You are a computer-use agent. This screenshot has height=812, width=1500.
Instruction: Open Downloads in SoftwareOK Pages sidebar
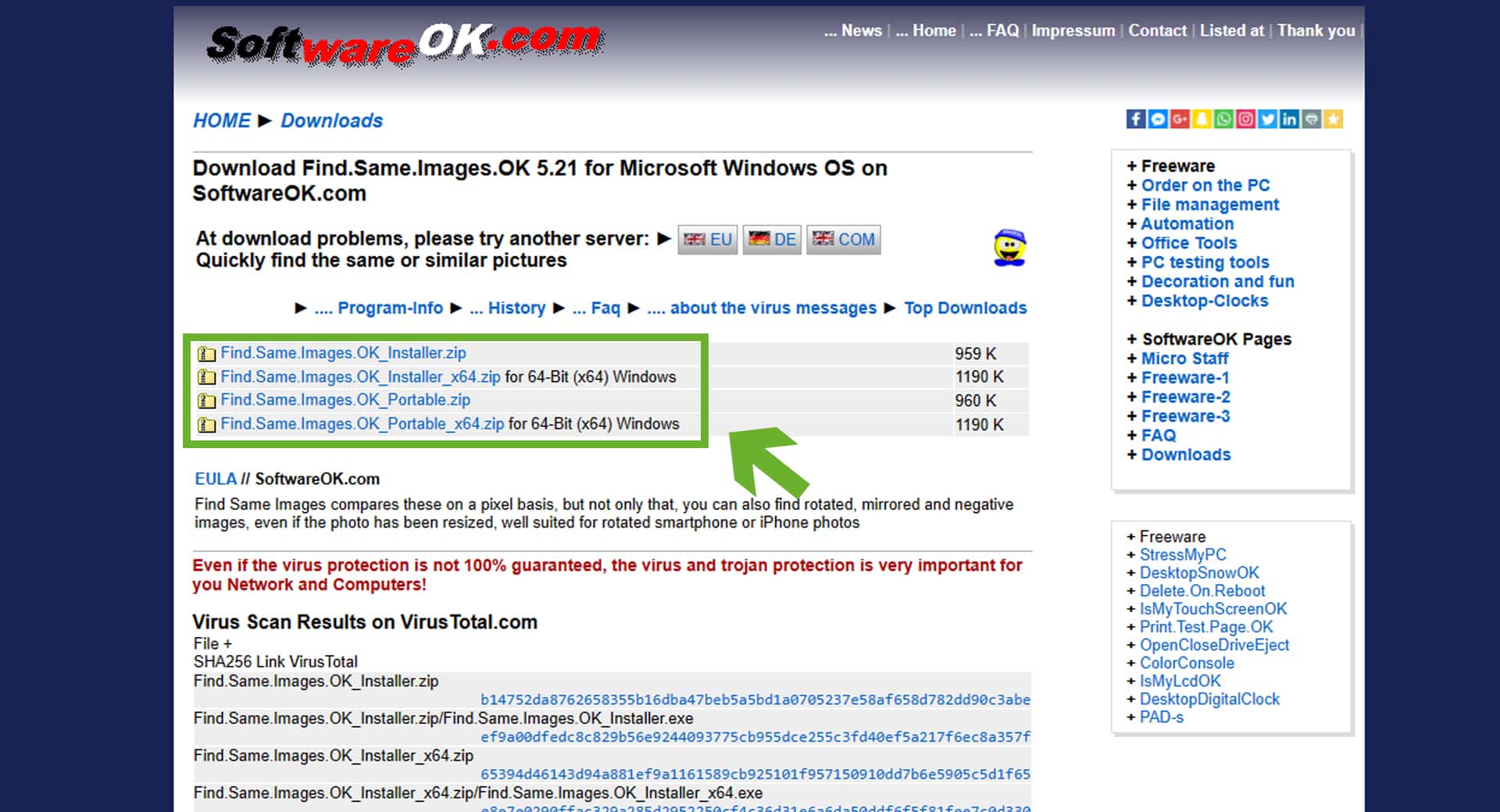point(1186,454)
